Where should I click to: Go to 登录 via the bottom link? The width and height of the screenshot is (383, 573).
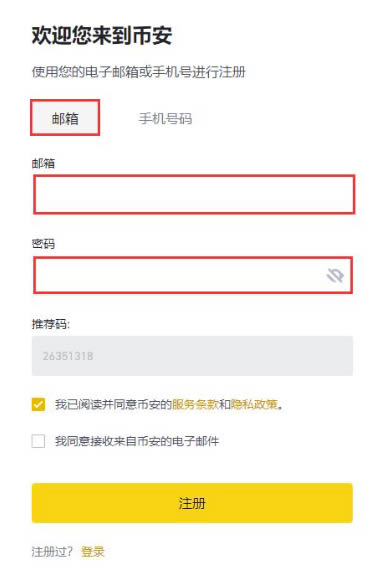93,551
